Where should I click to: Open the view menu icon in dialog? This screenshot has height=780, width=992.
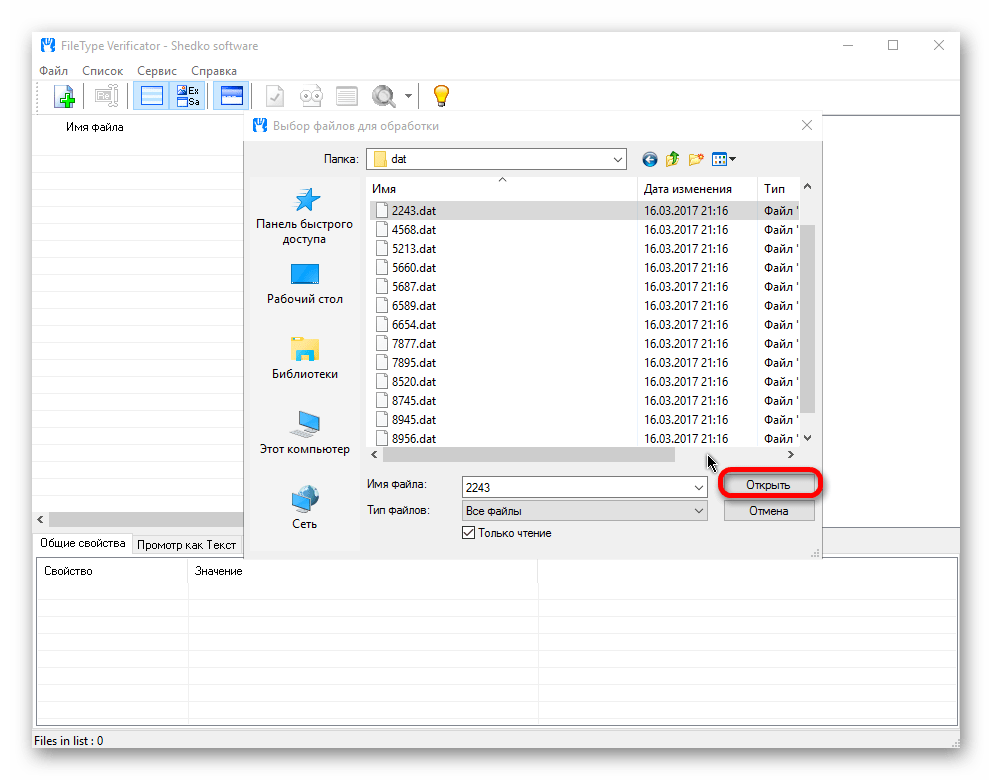click(x=724, y=159)
